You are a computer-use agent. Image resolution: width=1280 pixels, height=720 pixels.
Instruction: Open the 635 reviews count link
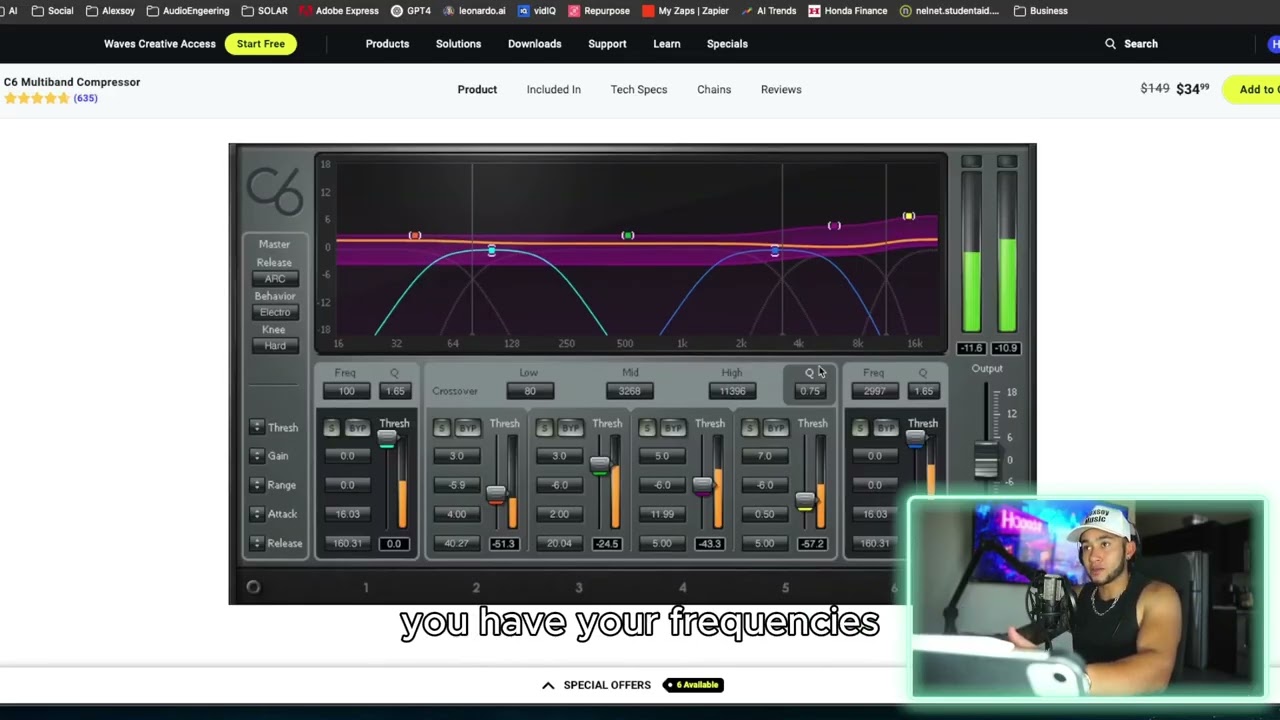(x=85, y=98)
